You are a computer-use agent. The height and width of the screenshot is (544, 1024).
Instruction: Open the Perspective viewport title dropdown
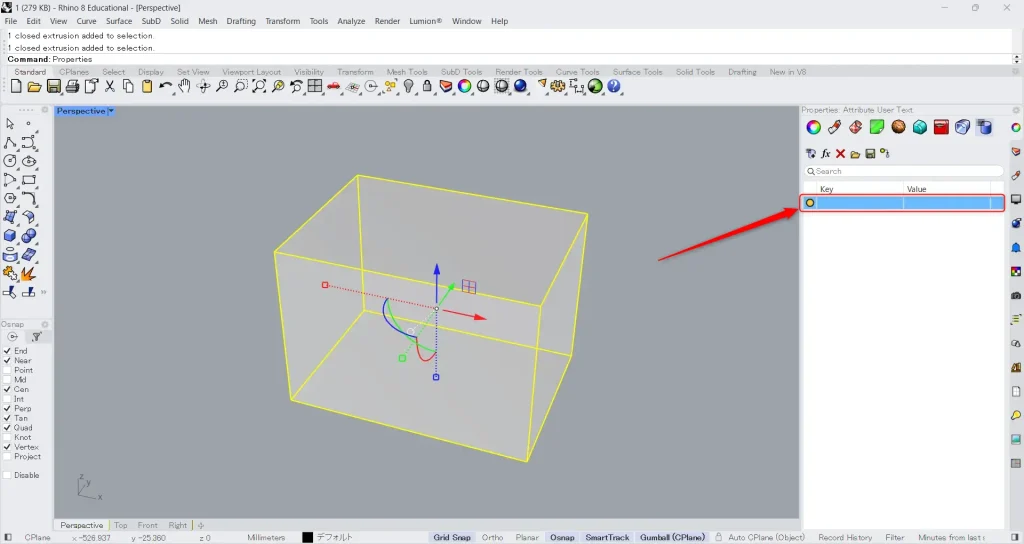111,111
